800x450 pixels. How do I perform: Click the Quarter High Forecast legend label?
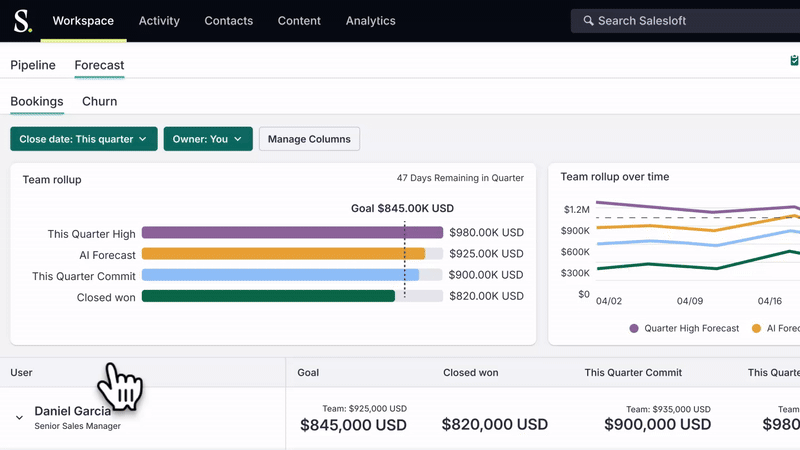tap(691, 328)
